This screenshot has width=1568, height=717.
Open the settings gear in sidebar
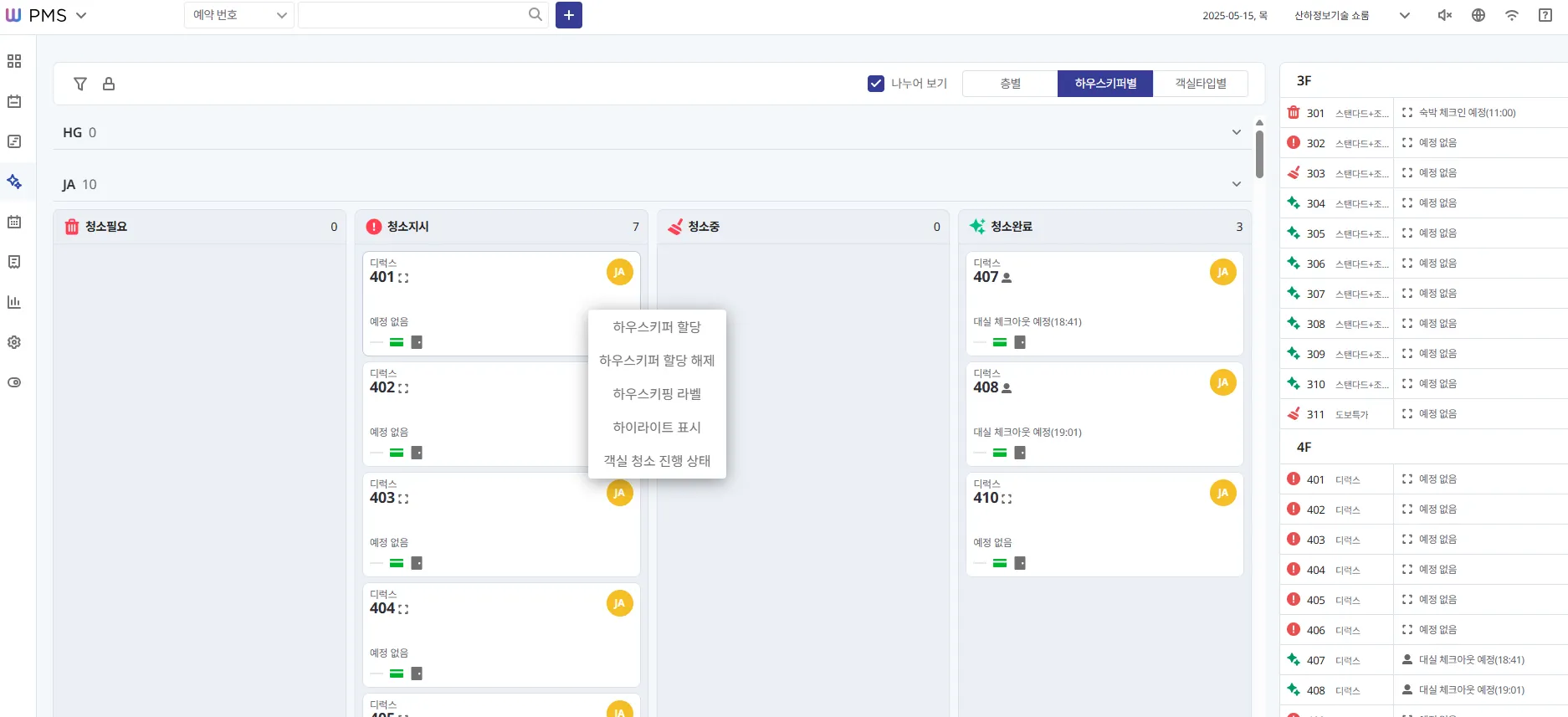[x=14, y=342]
